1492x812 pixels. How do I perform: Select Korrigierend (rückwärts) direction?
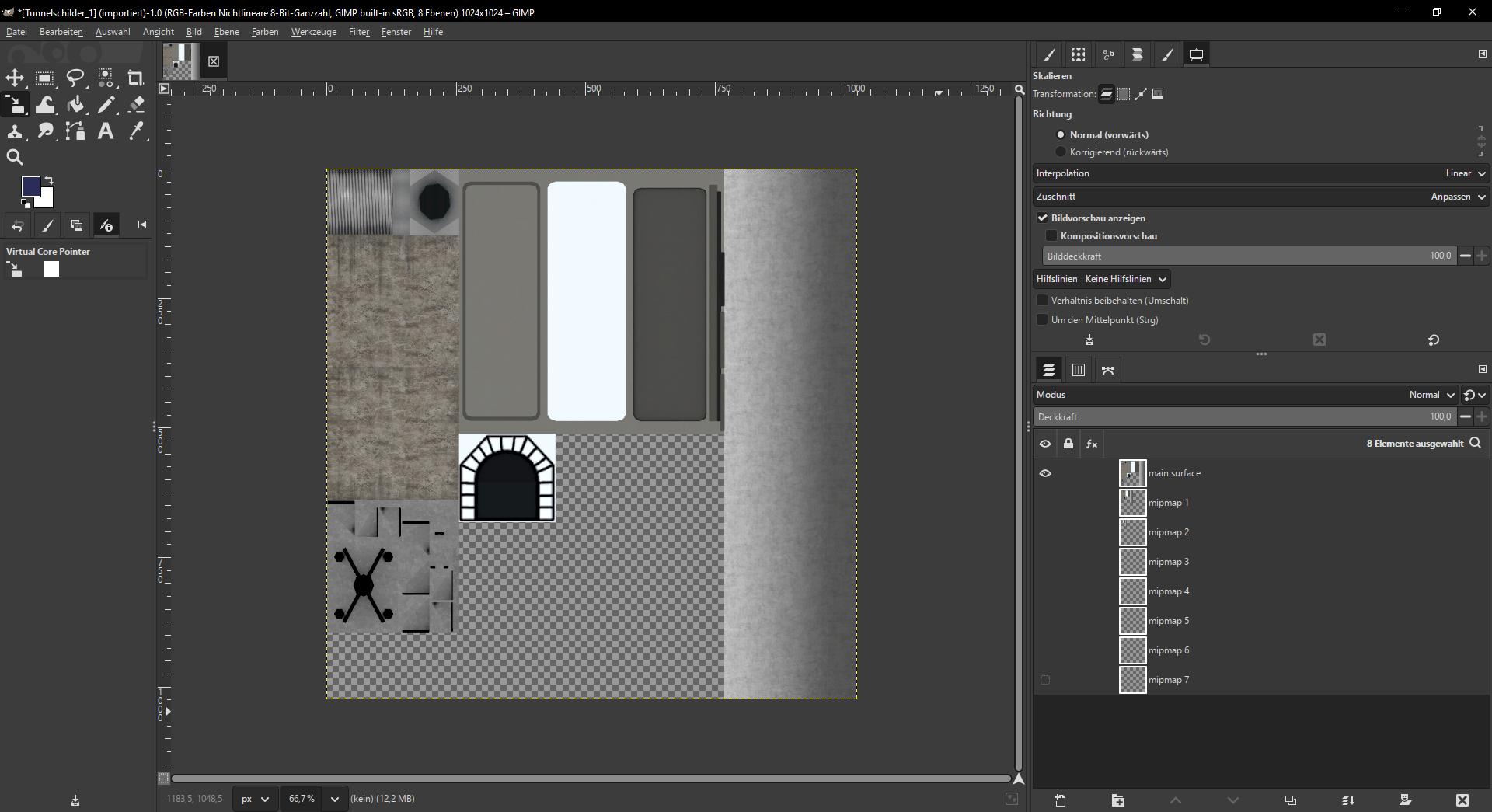[1061, 152]
